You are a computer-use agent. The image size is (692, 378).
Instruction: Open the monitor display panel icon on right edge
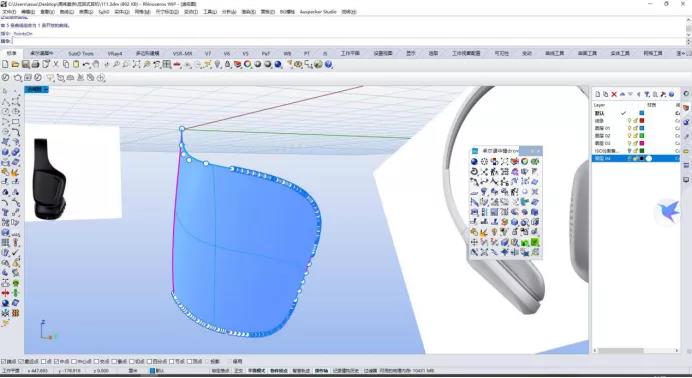686,180
